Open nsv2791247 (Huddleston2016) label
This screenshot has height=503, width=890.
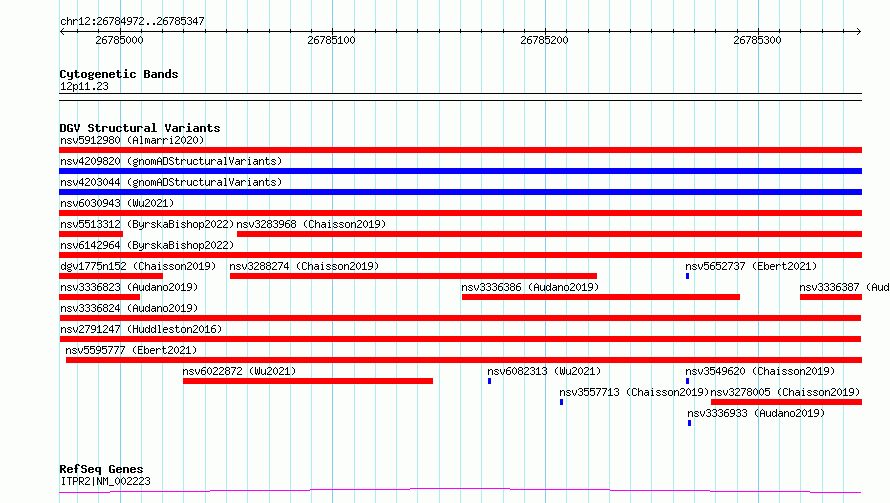[x=141, y=329]
